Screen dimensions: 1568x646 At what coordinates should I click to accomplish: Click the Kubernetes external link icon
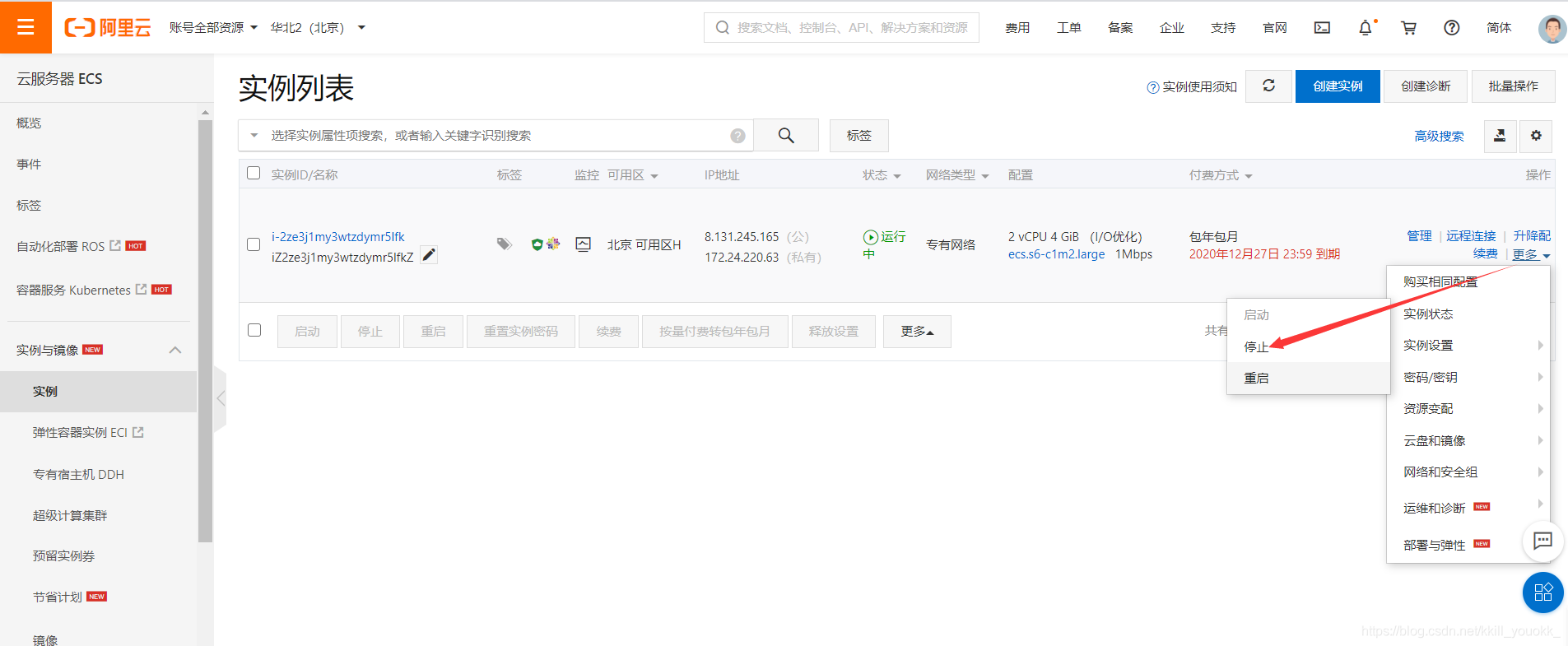[142, 289]
